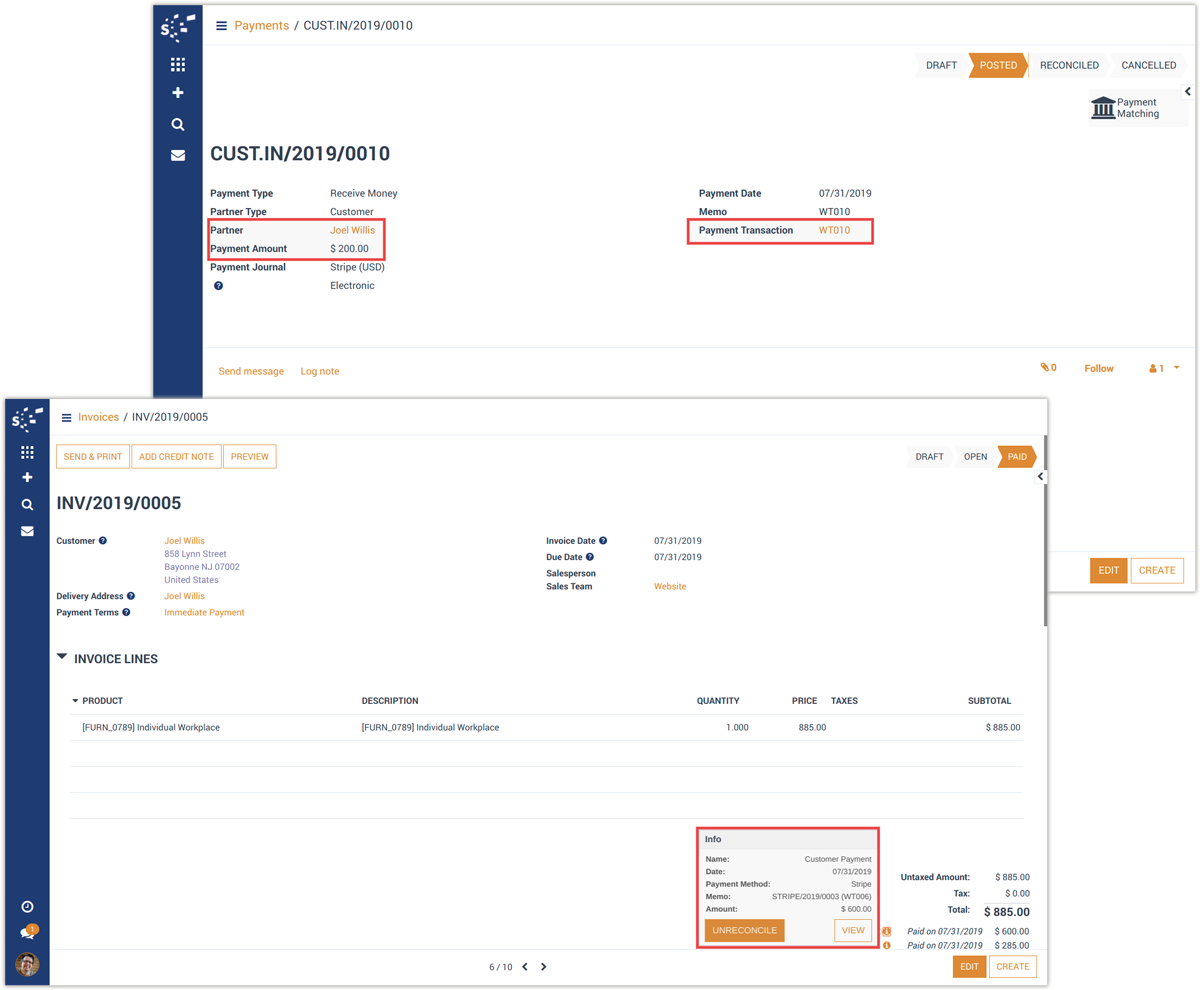
Task: Select the DRAFT status on the invoice
Action: pyautogui.click(x=929, y=457)
